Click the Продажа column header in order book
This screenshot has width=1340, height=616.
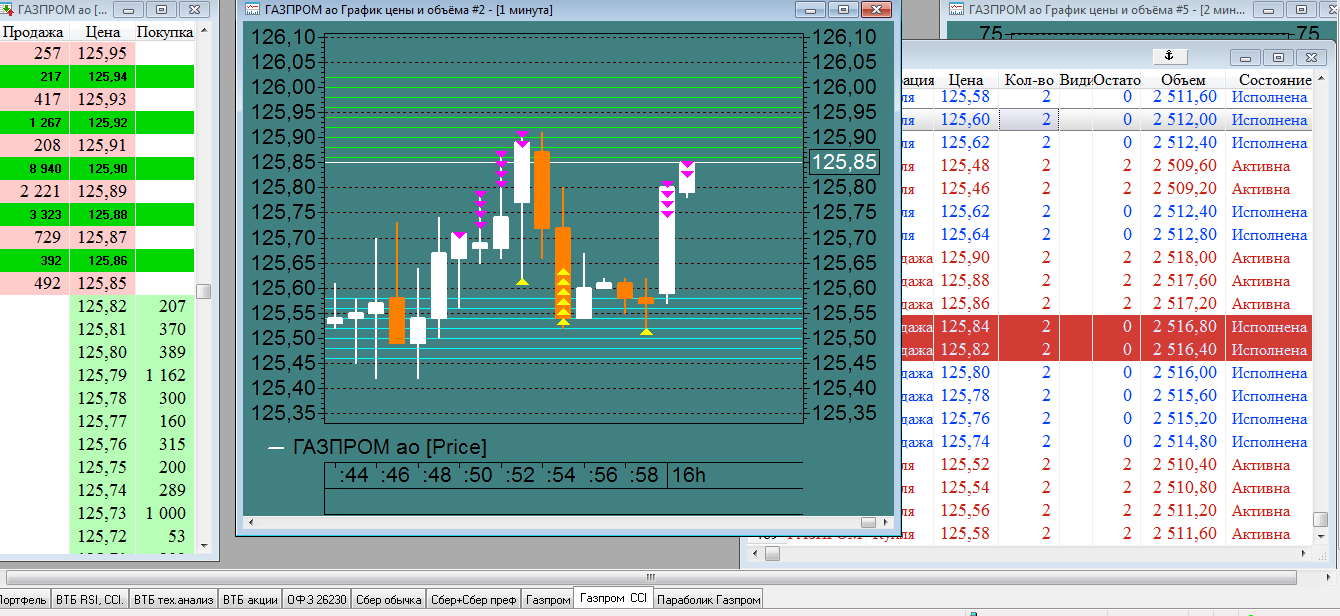click(x=33, y=32)
